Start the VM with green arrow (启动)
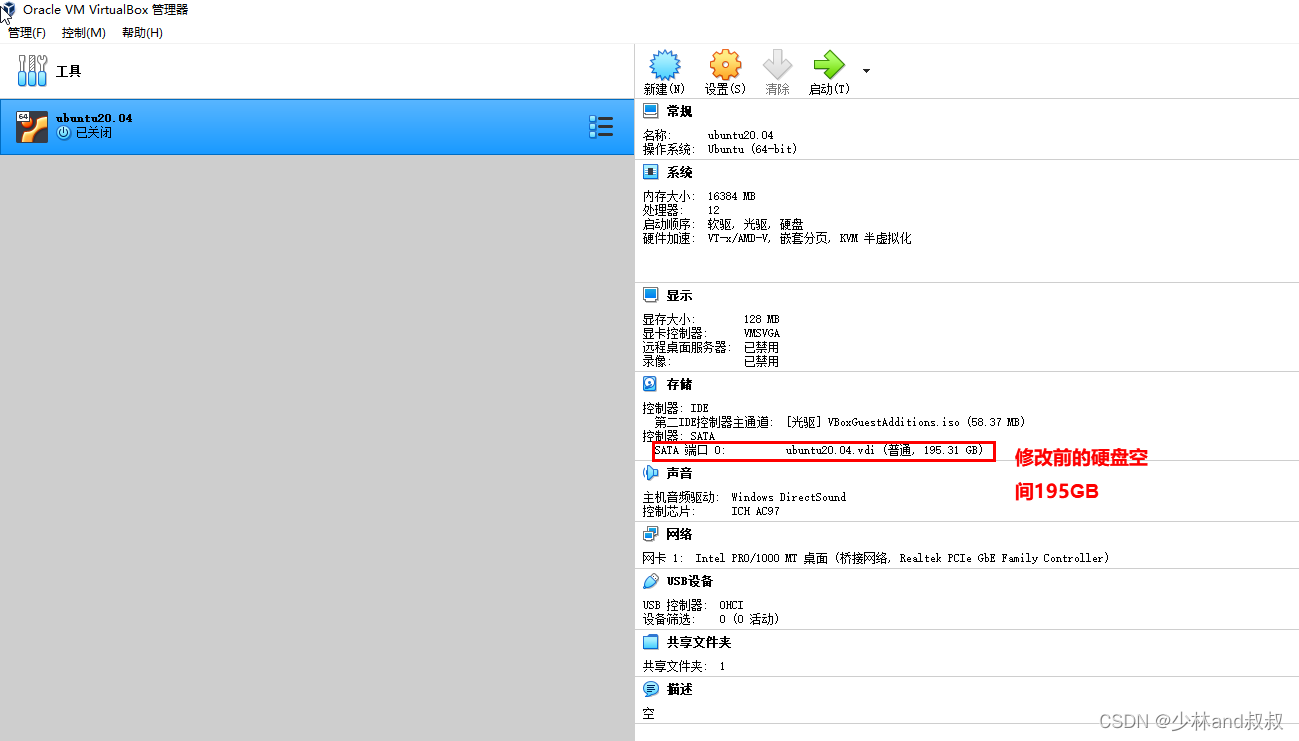The height and width of the screenshot is (741, 1299). [829, 66]
